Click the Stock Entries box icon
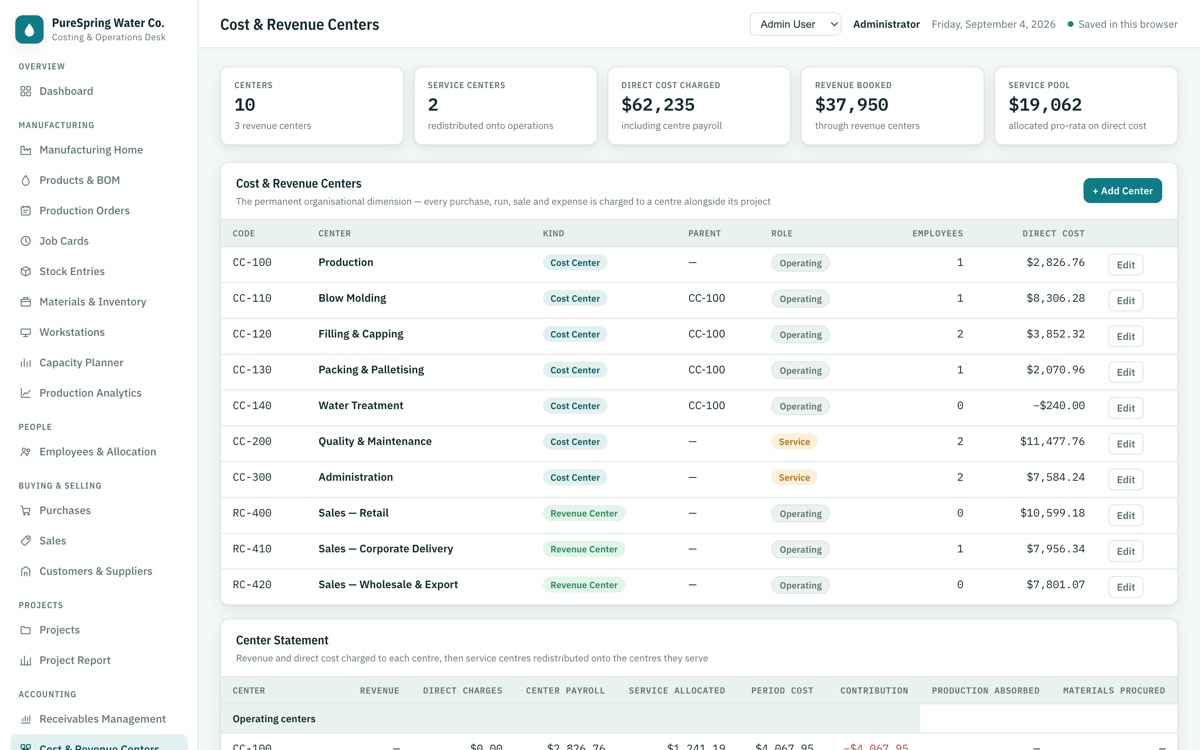Screen dimensions: 1200x750 26,271
